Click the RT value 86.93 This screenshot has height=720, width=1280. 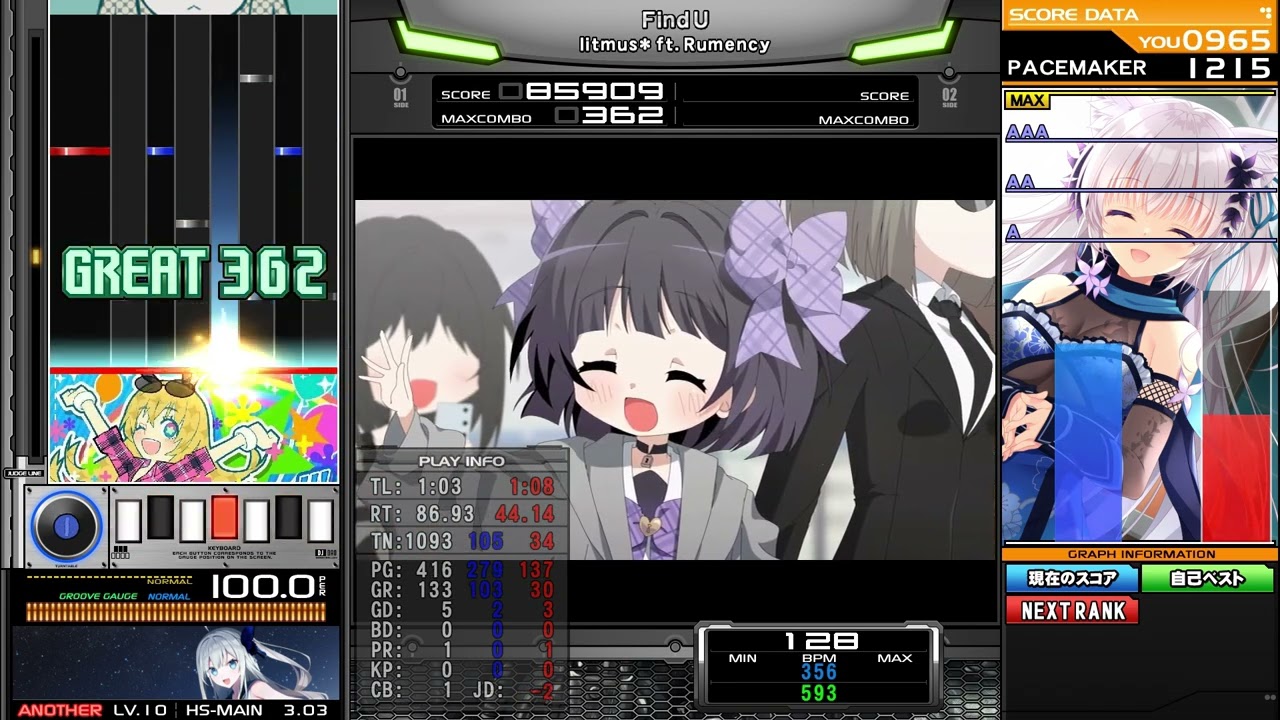pyautogui.click(x=445, y=515)
